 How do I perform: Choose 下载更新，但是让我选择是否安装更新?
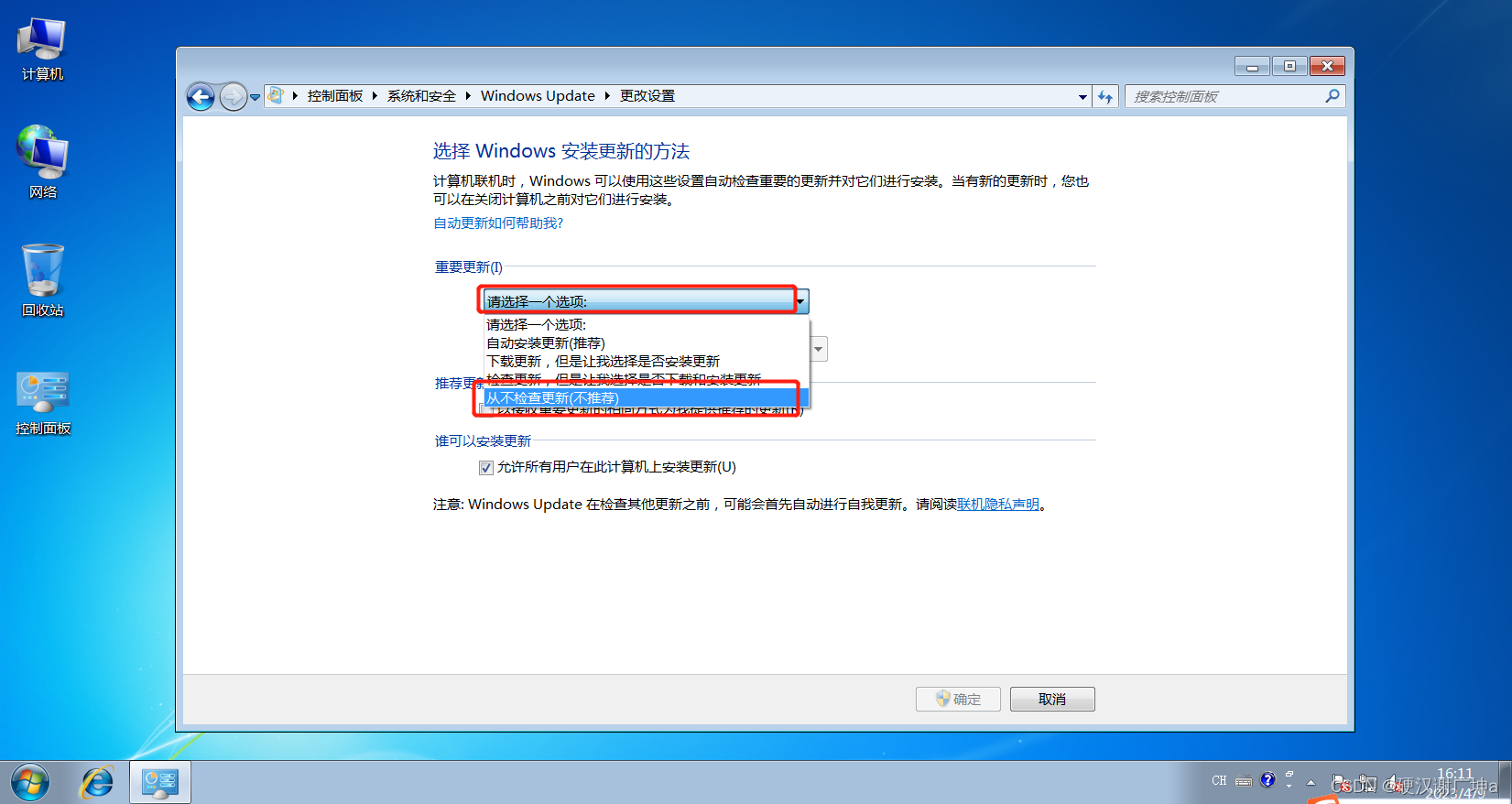[647, 362]
